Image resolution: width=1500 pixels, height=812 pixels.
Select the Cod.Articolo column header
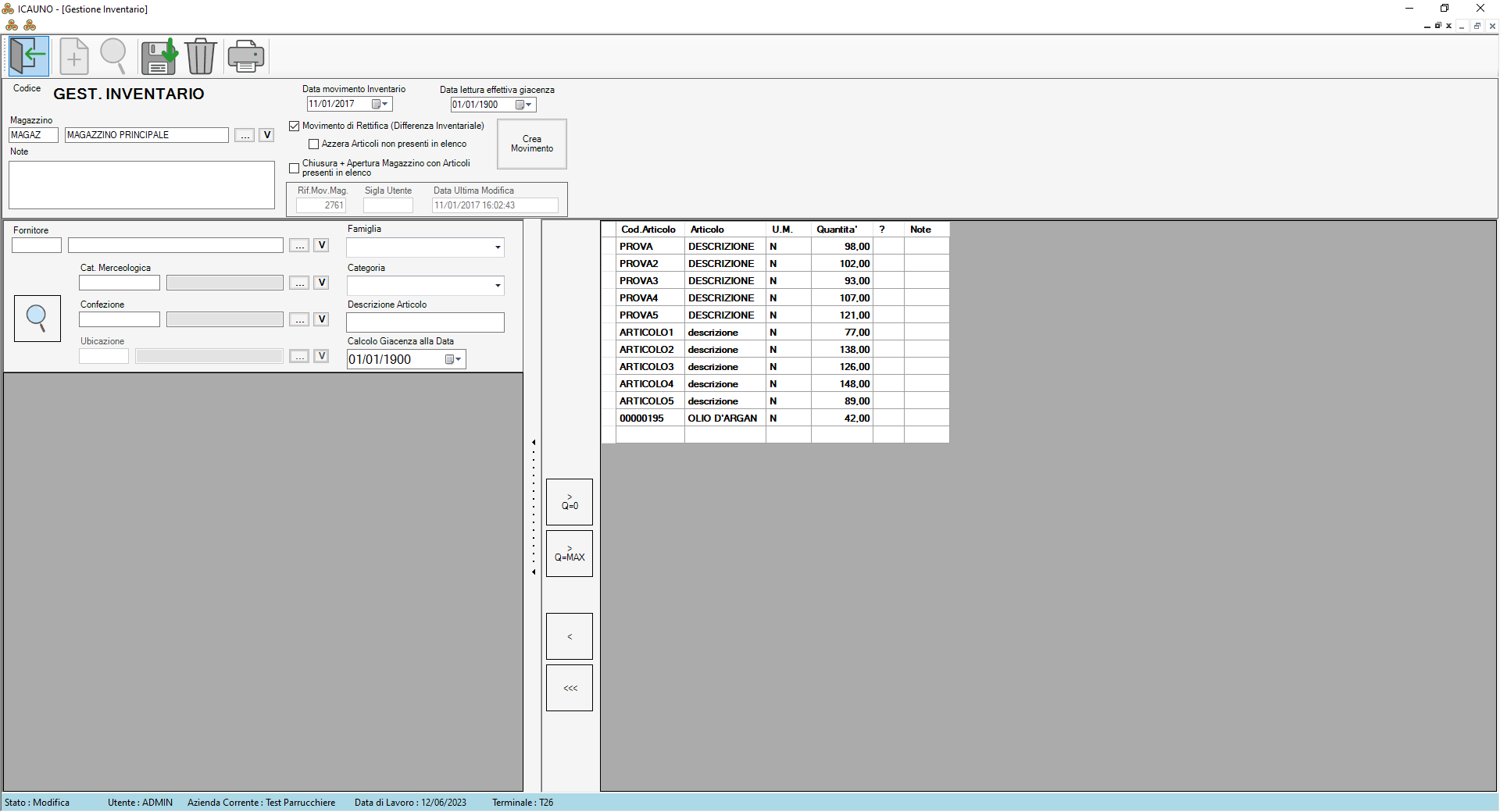click(648, 230)
